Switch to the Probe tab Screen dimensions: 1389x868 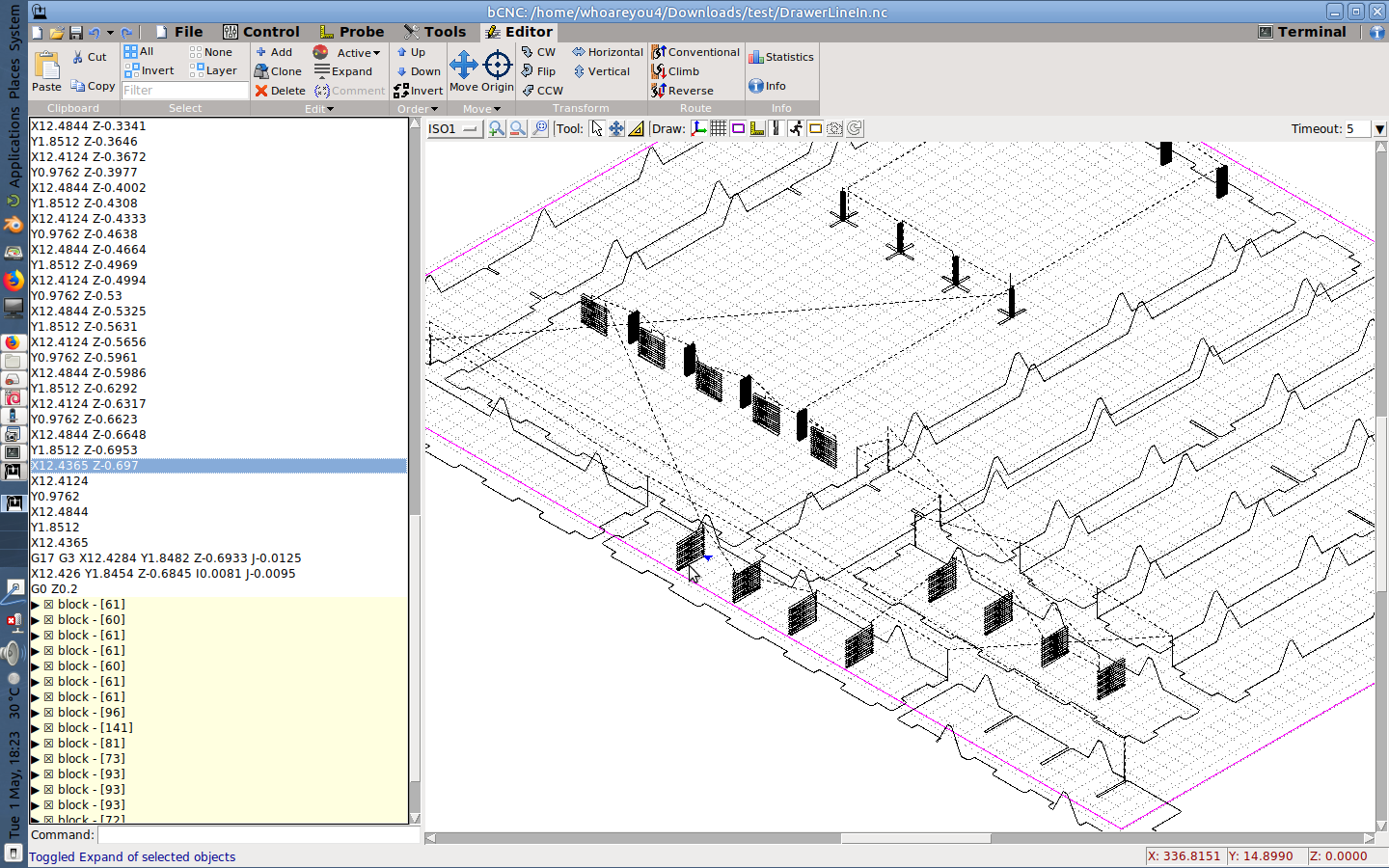[x=352, y=32]
